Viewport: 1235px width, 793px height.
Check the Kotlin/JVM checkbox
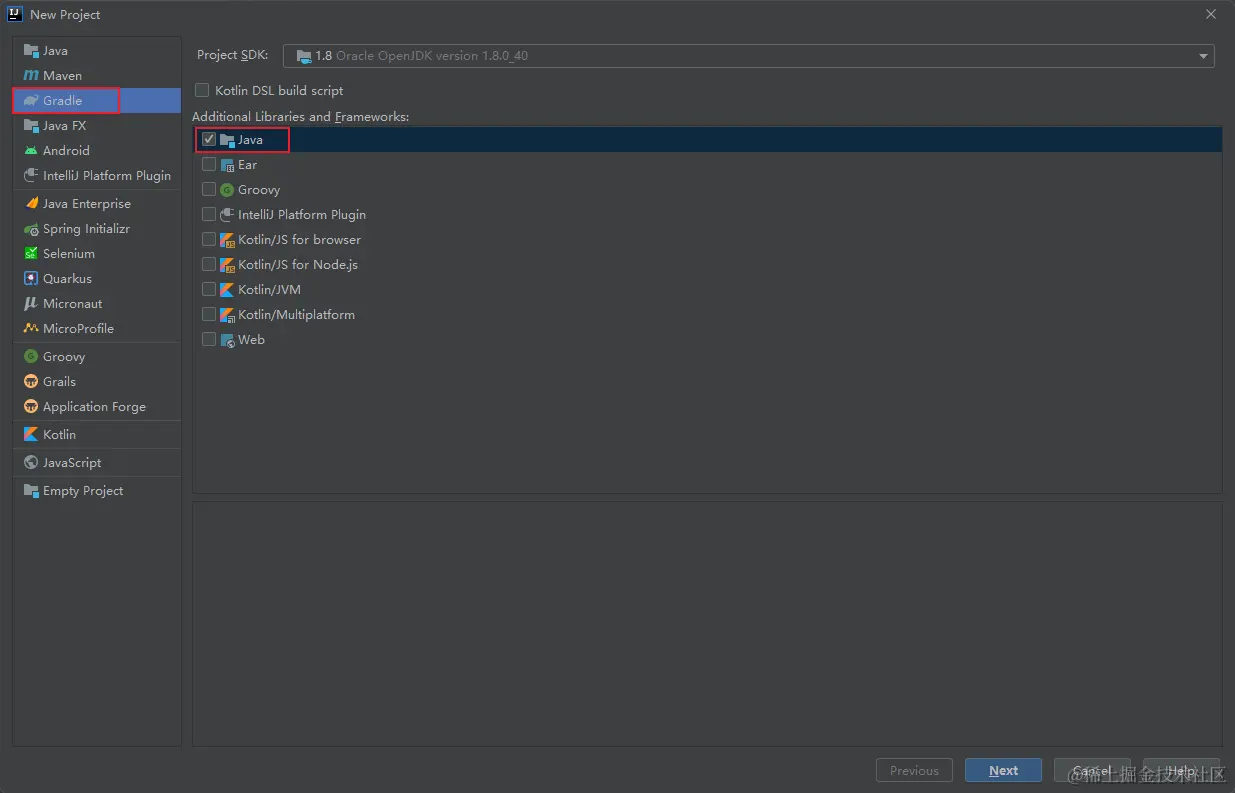coord(209,290)
